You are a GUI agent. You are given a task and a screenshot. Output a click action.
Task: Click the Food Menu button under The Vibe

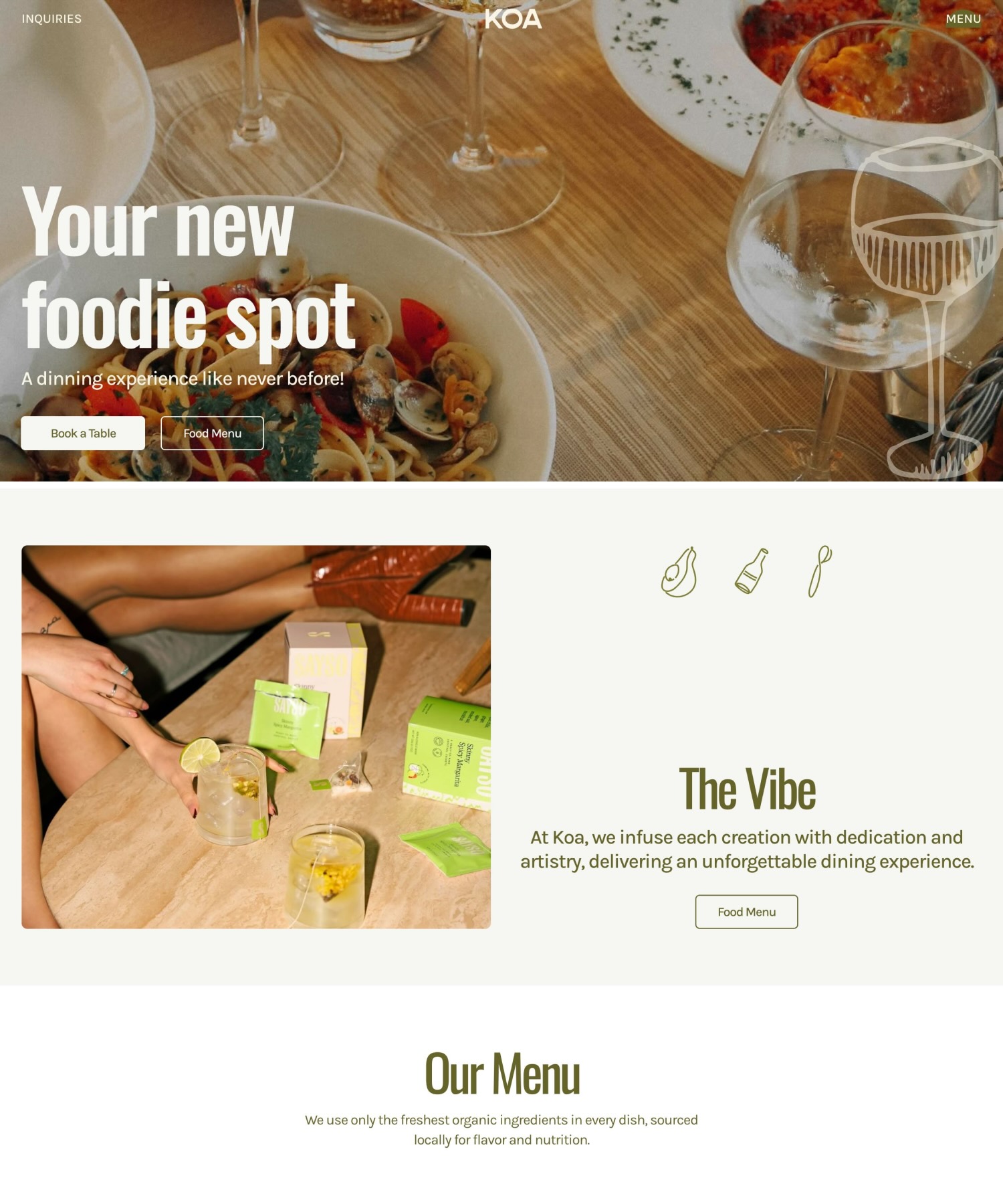pyautogui.click(x=746, y=912)
